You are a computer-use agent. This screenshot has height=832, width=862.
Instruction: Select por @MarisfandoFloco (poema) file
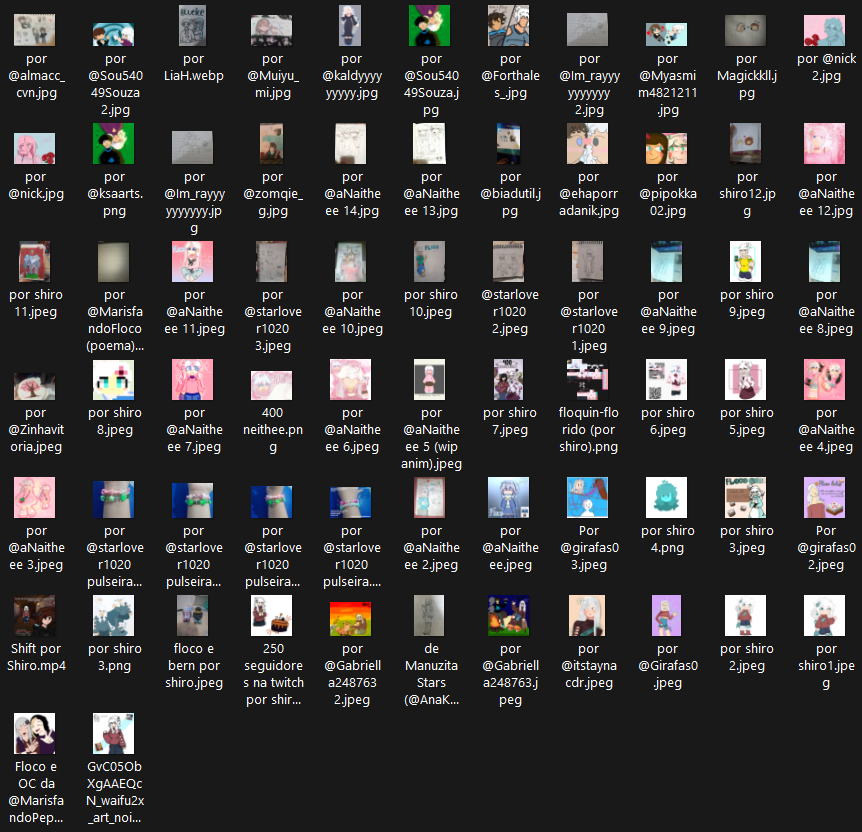(x=114, y=262)
